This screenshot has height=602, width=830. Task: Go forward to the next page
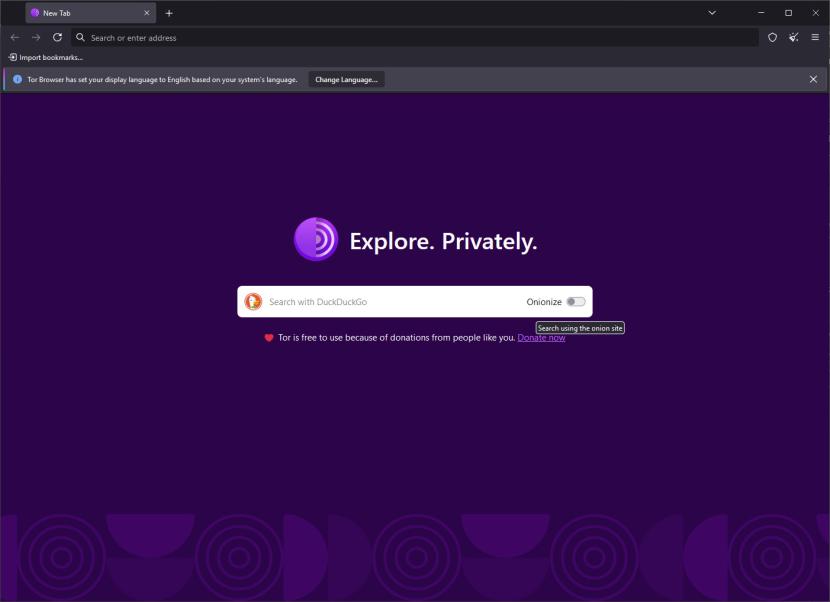click(36, 37)
